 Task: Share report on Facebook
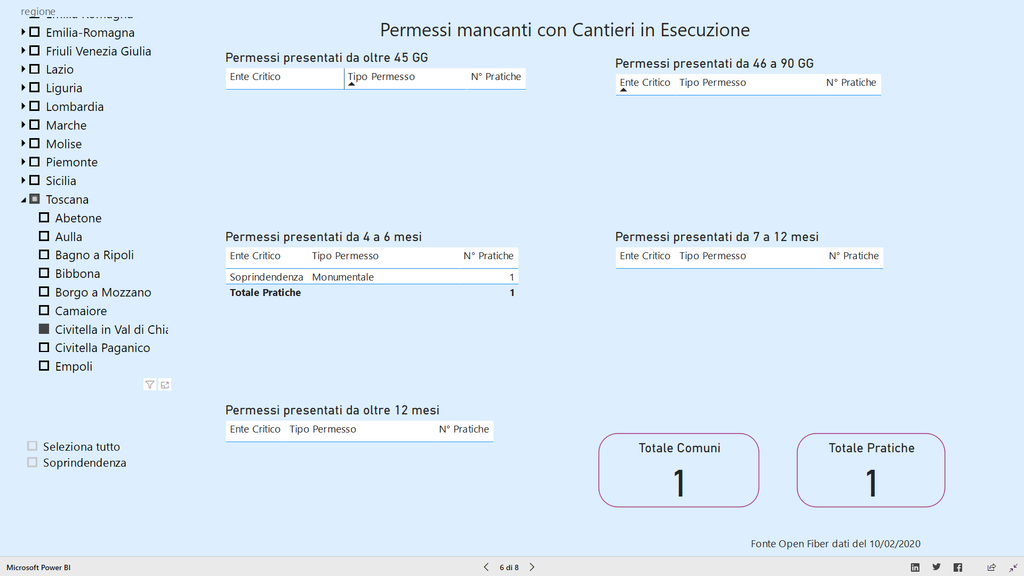click(958, 567)
